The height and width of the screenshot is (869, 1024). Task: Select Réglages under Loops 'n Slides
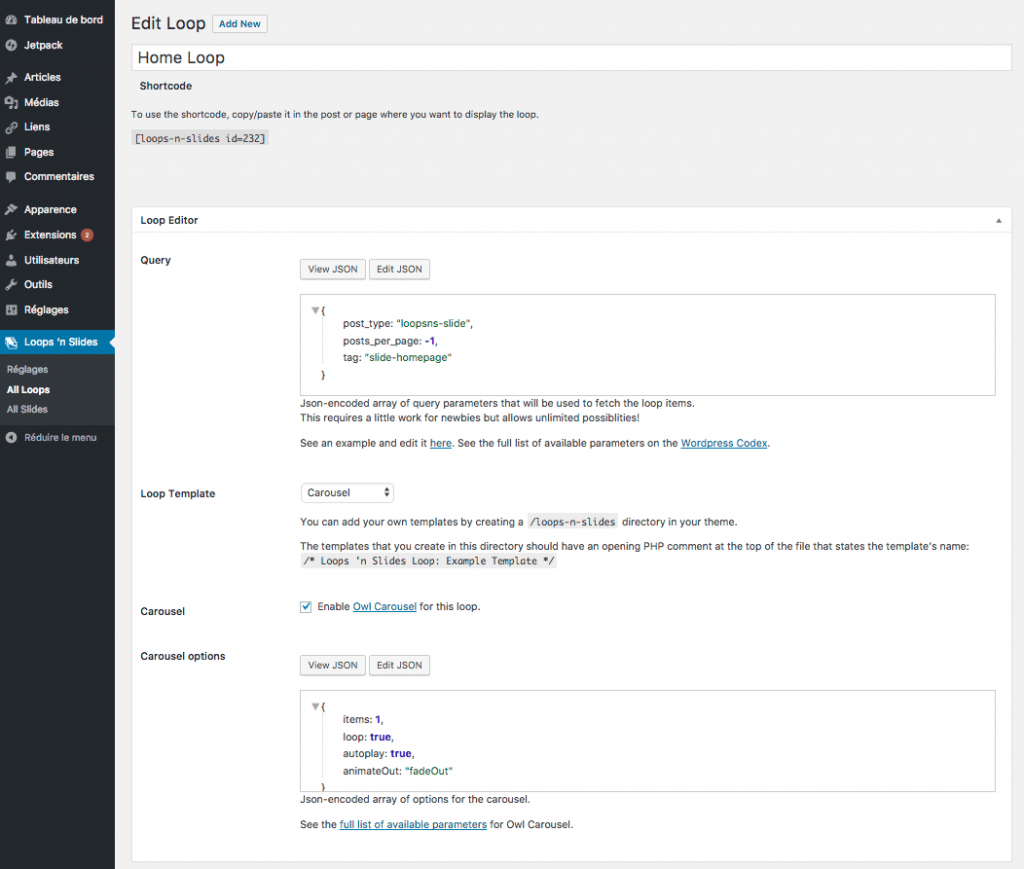(27, 370)
